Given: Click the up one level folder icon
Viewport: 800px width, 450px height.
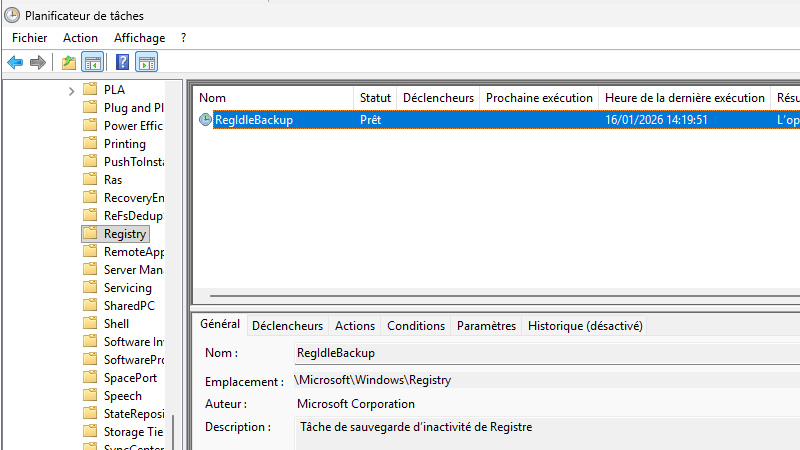Looking at the screenshot, I should point(69,63).
